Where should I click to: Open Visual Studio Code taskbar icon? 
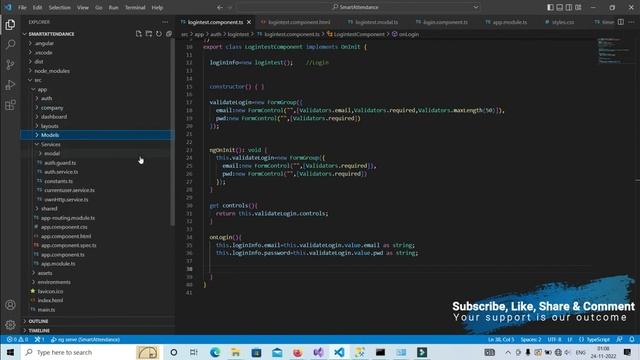(339, 352)
